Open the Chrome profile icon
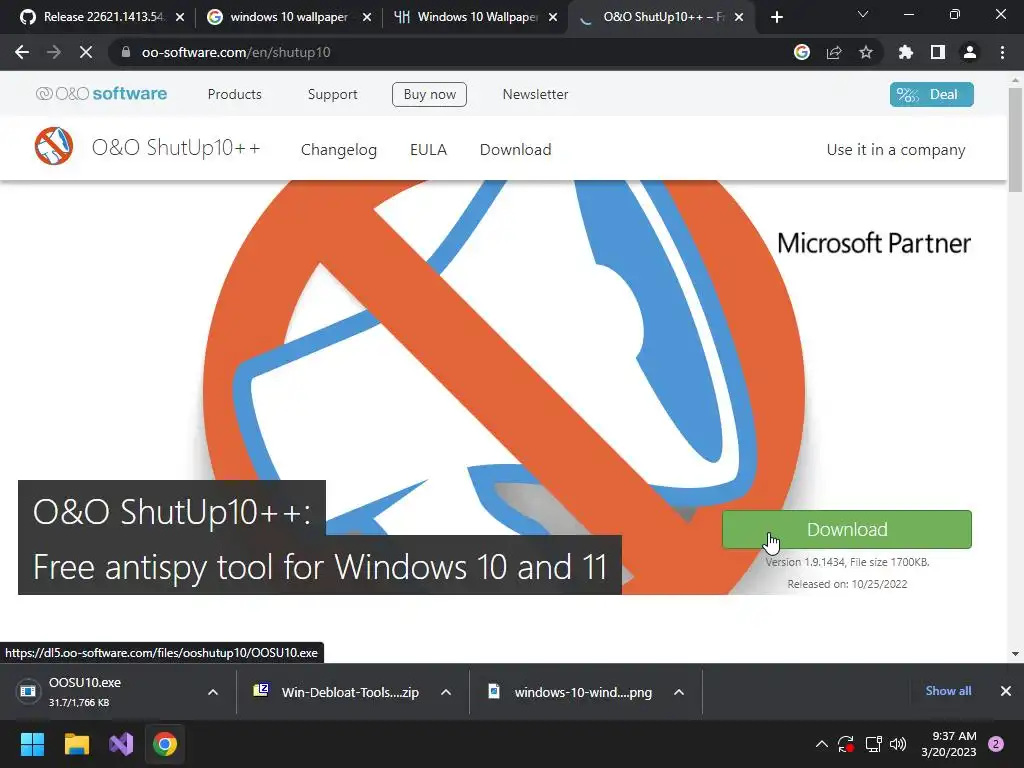 click(970, 52)
